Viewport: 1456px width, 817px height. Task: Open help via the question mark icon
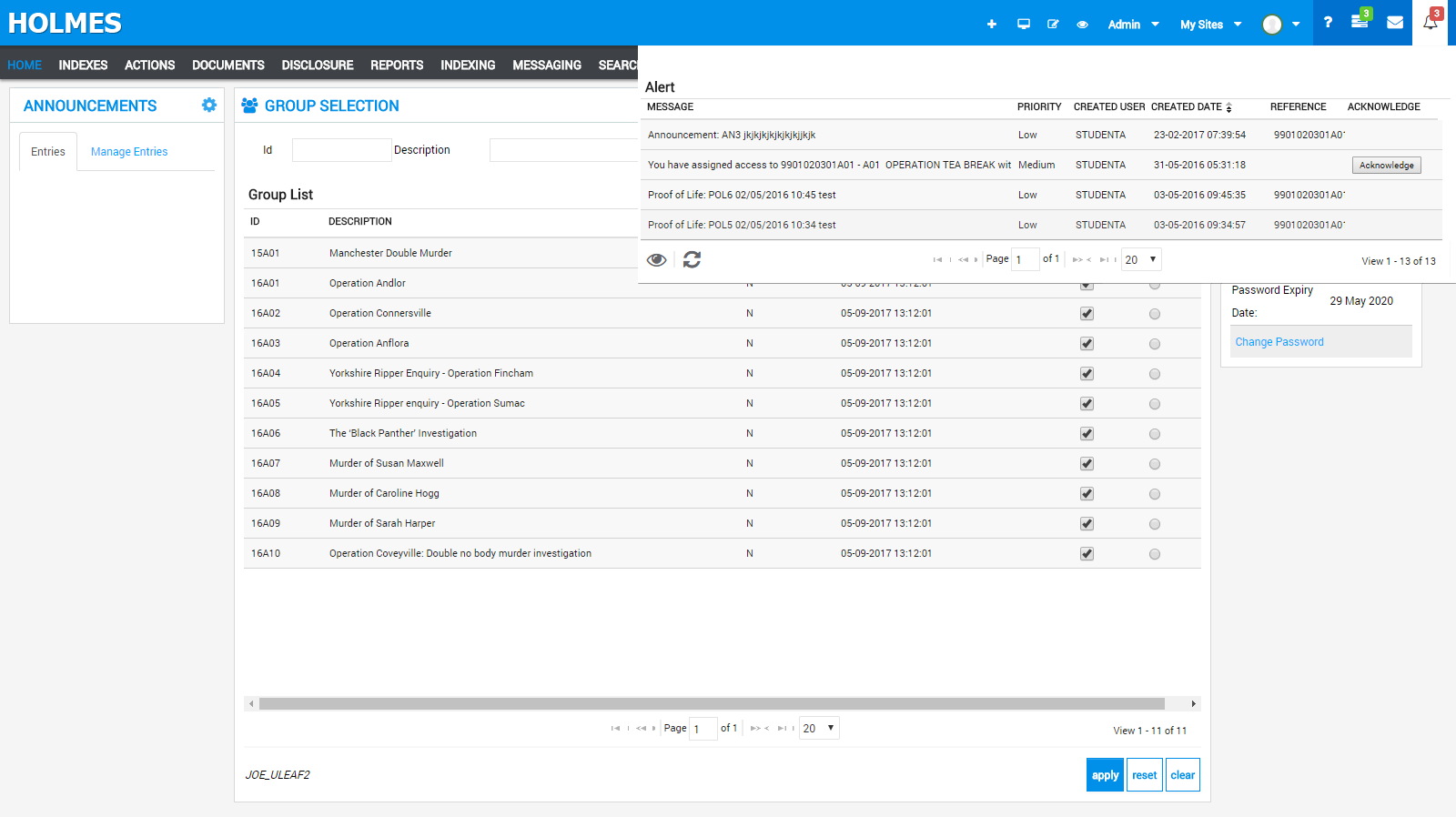click(x=1328, y=22)
